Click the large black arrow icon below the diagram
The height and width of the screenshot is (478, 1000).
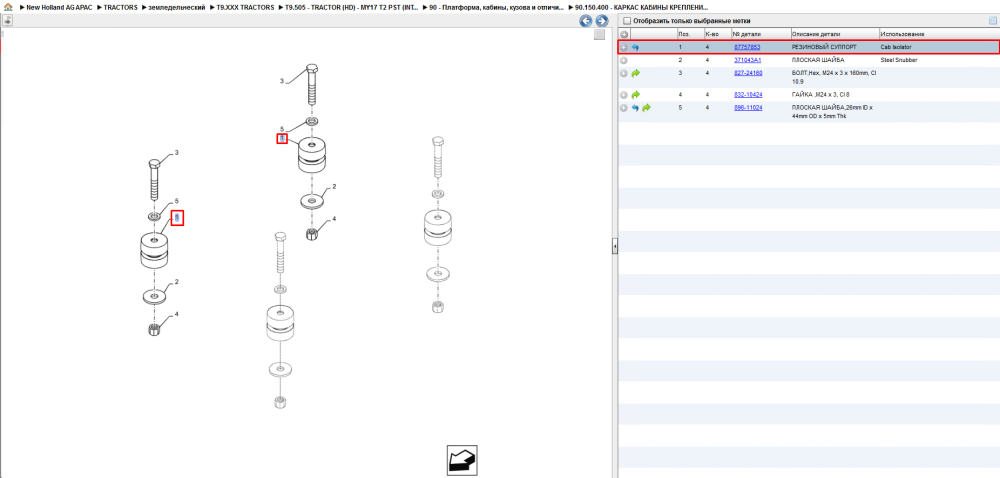[462, 460]
